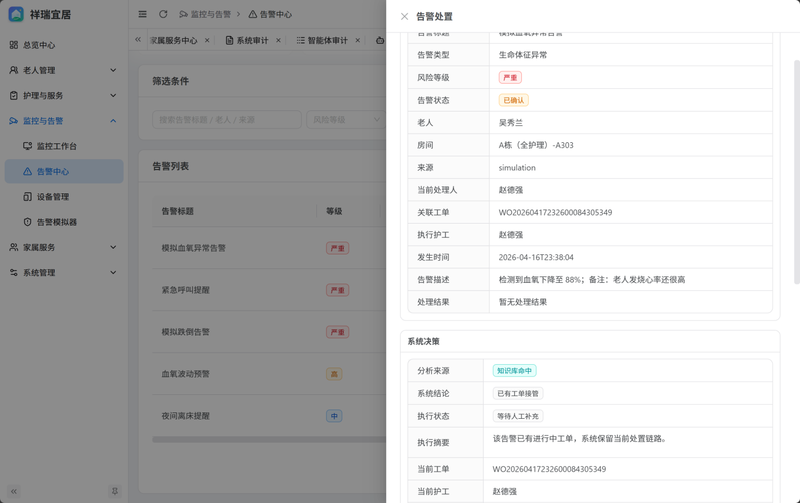800x503 pixels.
Task: Click the 系统决策 section header
Action: [423, 341]
